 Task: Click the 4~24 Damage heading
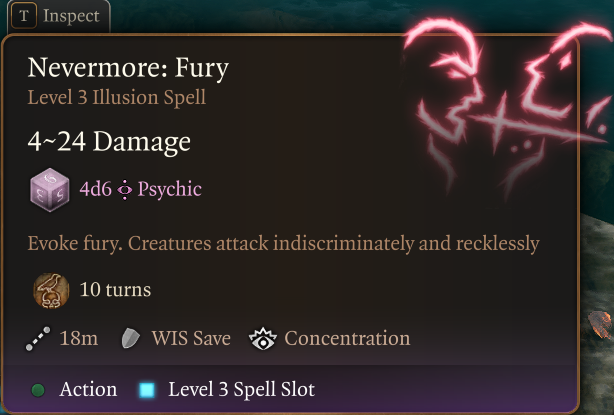click(x=109, y=141)
